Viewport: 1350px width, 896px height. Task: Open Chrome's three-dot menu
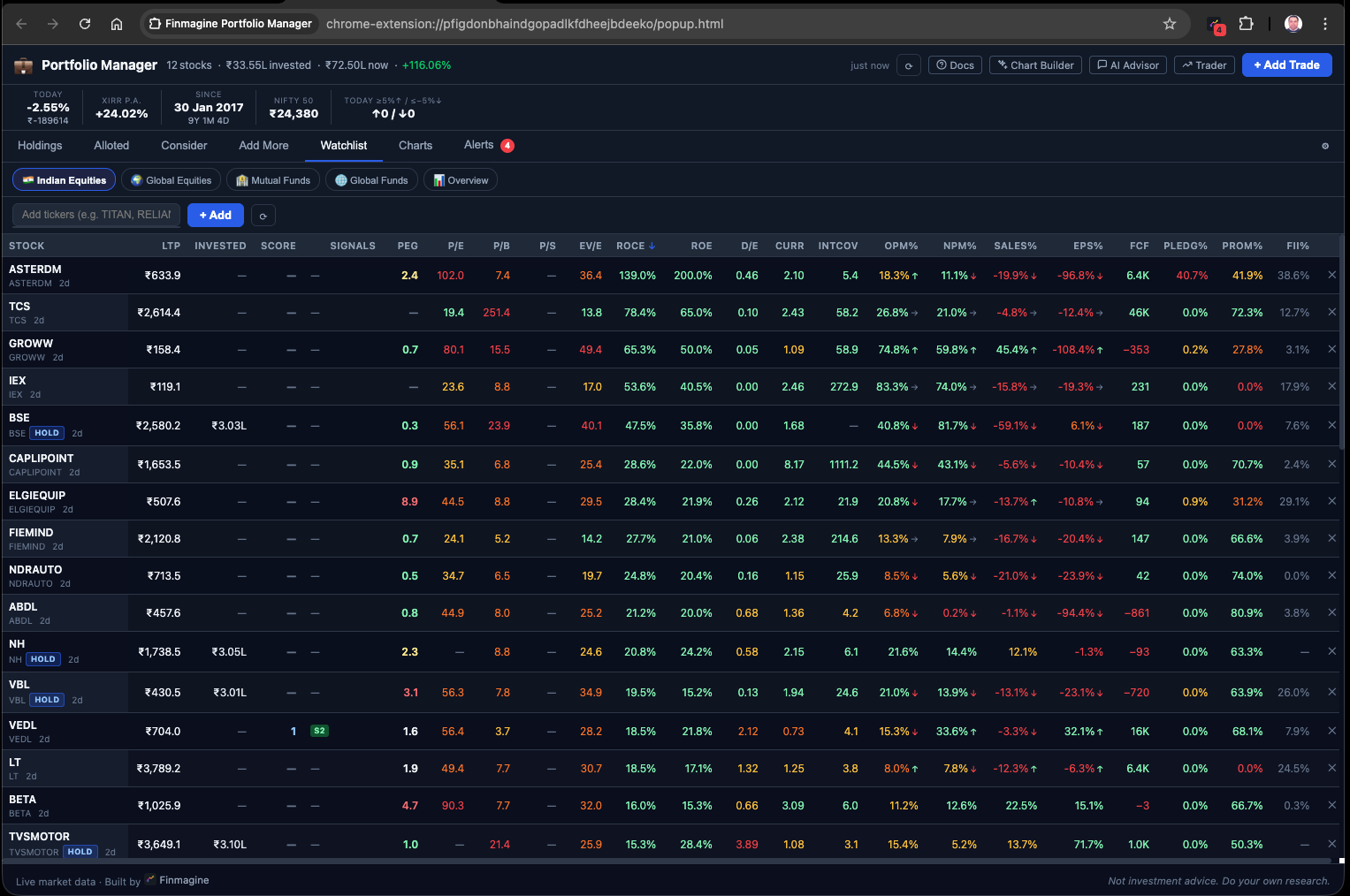pos(1325,24)
